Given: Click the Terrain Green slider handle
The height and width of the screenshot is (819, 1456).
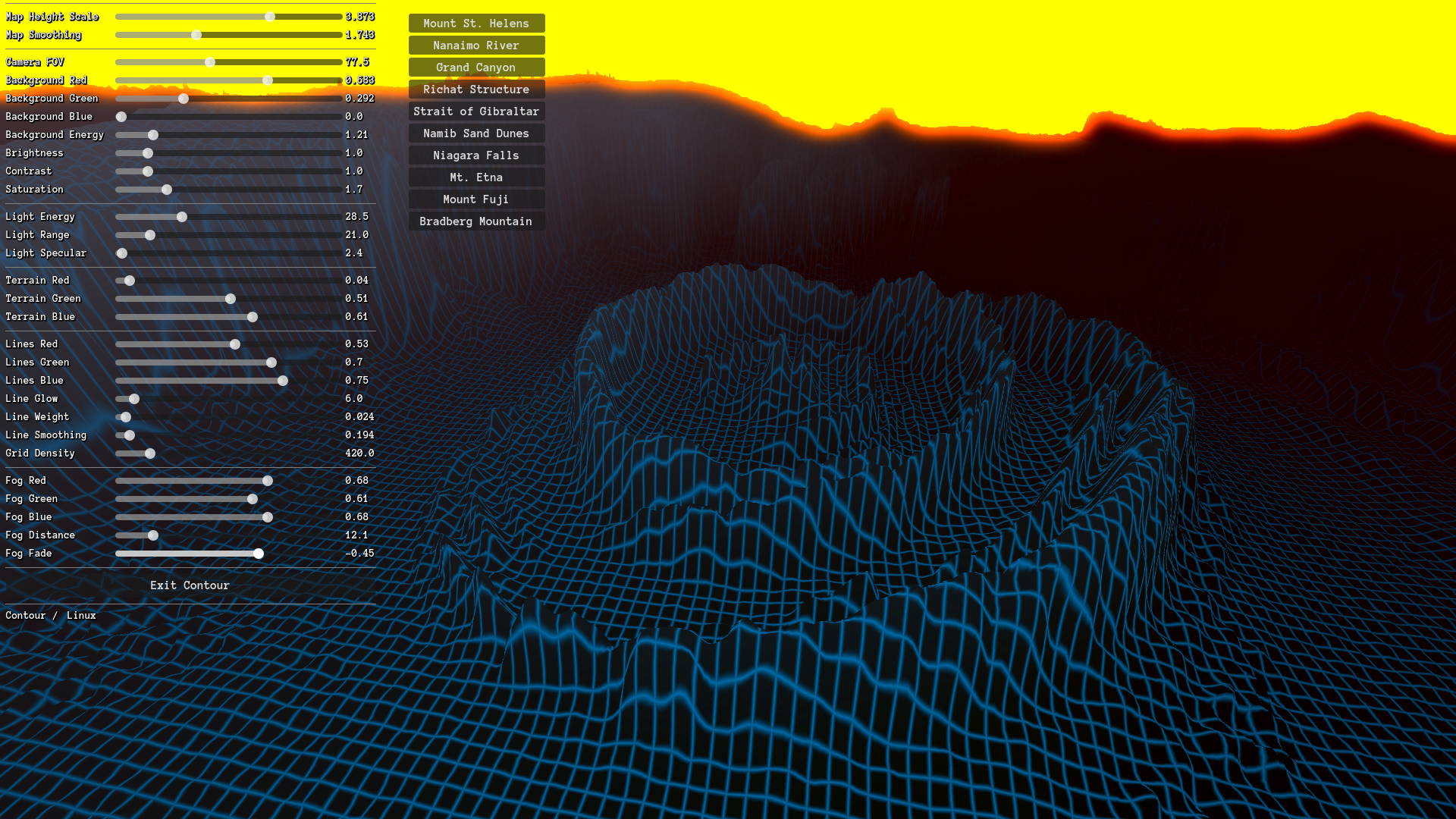Looking at the screenshot, I should coord(231,299).
